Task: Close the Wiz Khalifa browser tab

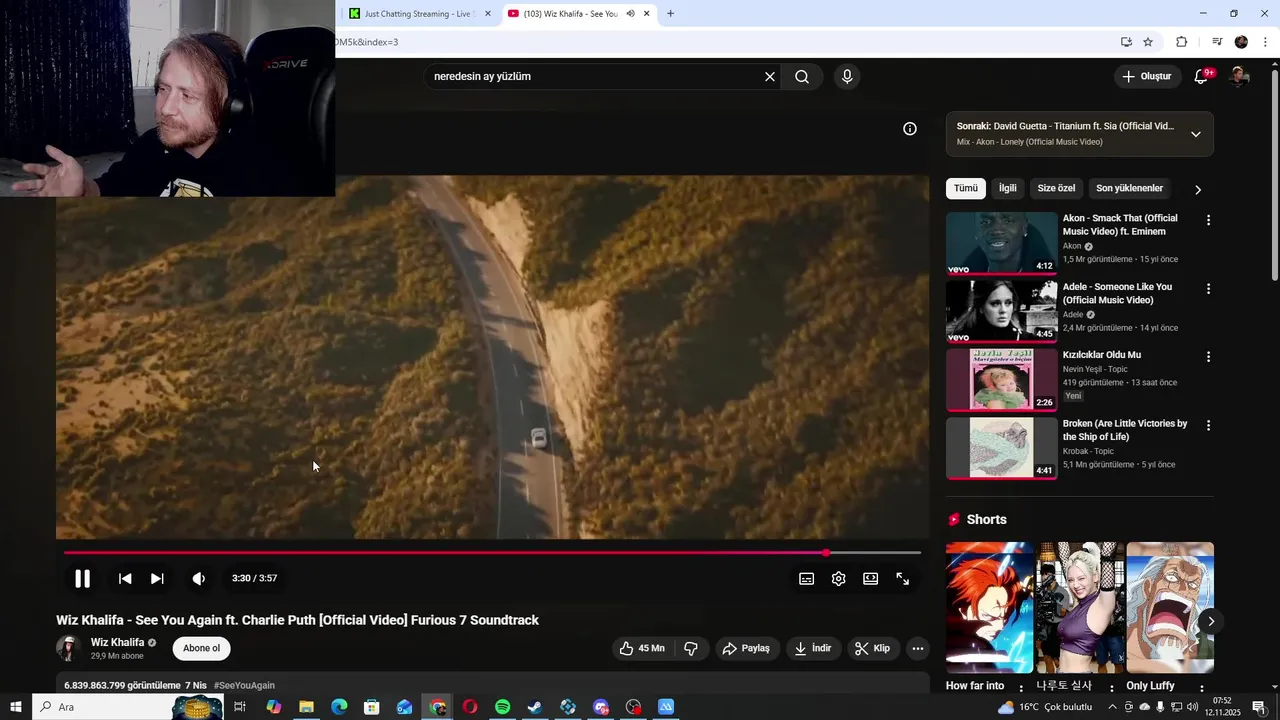Action: 647,14
